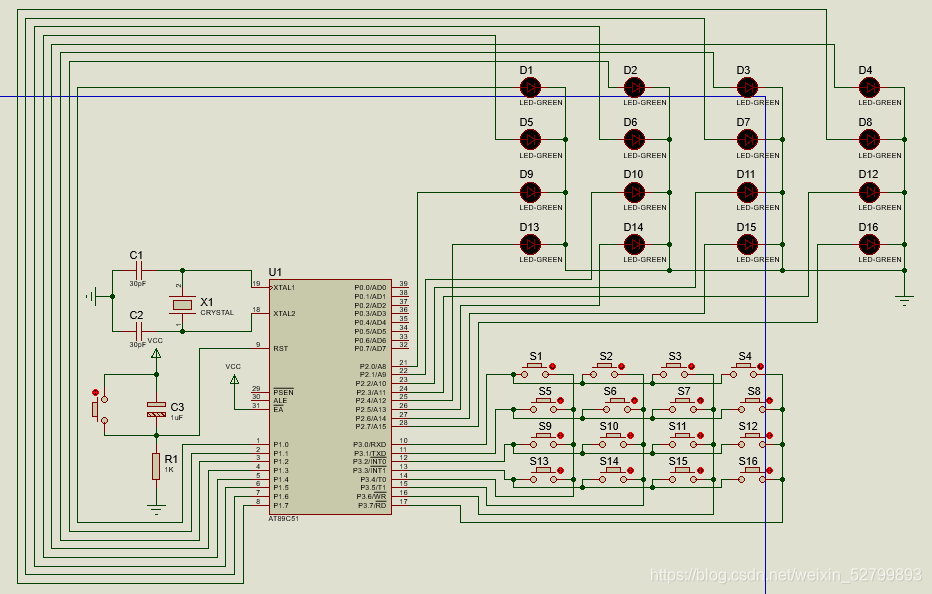Viewport: 932px width, 594px height.
Task: Toggle push button S8
Action: pyautogui.click(x=754, y=406)
